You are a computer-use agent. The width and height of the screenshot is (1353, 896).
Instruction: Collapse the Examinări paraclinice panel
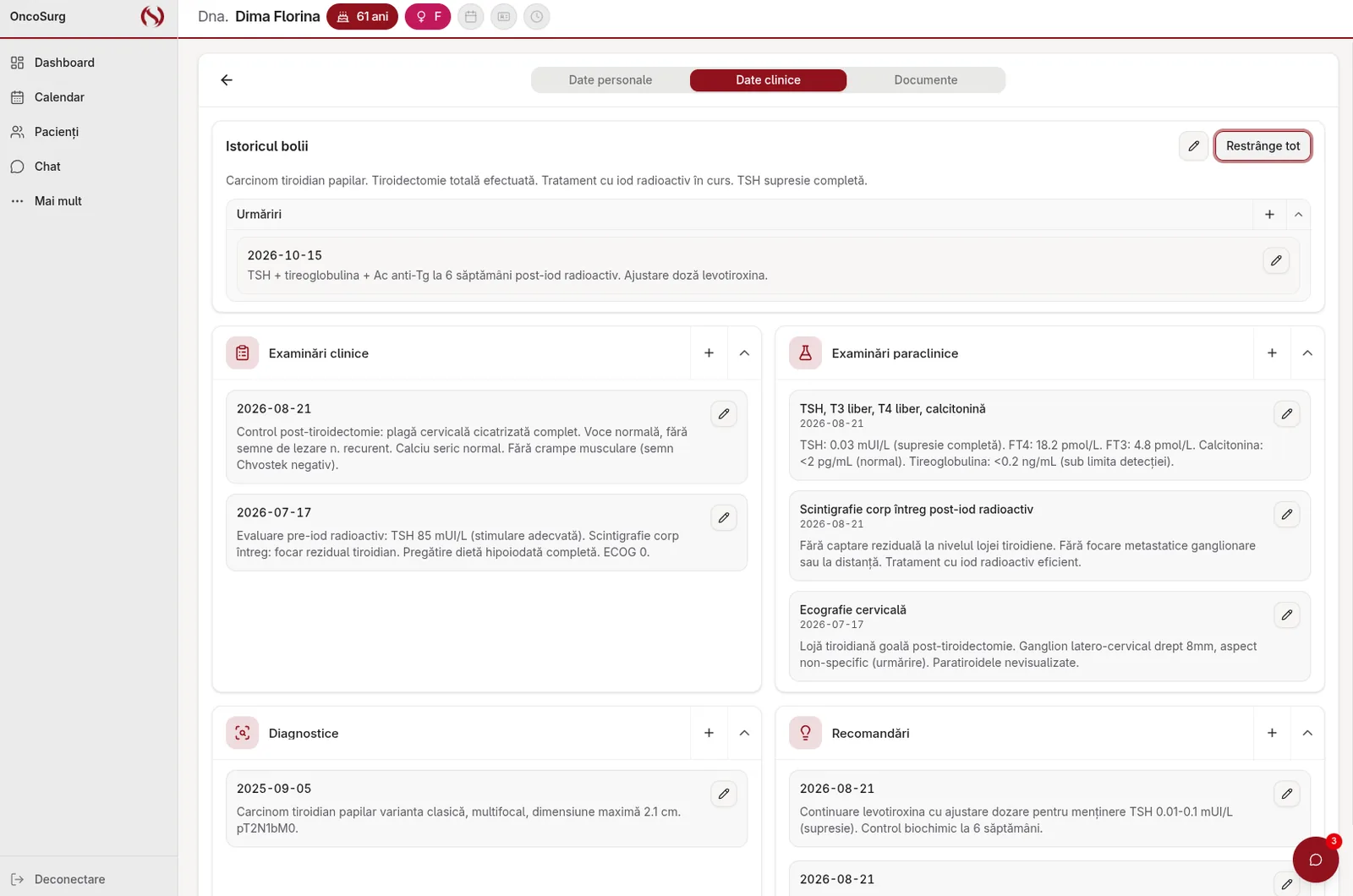1307,353
